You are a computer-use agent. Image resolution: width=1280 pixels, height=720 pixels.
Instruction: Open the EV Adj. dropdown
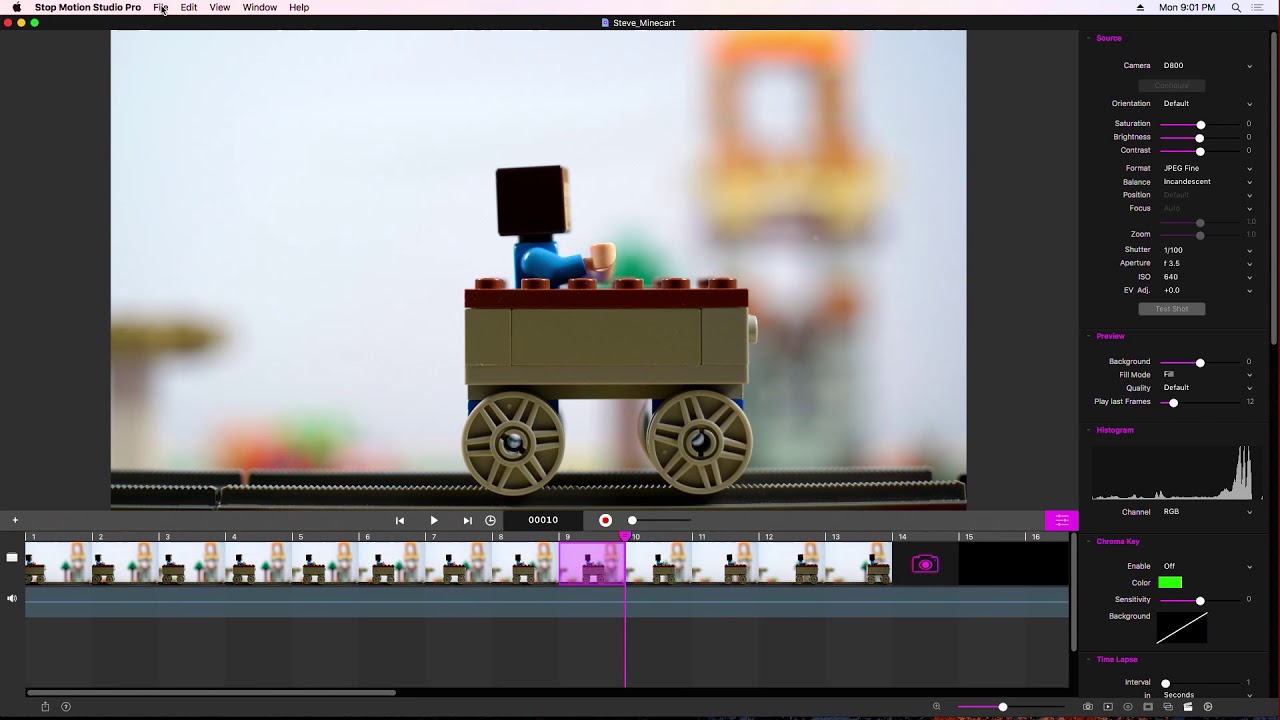point(1207,290)
